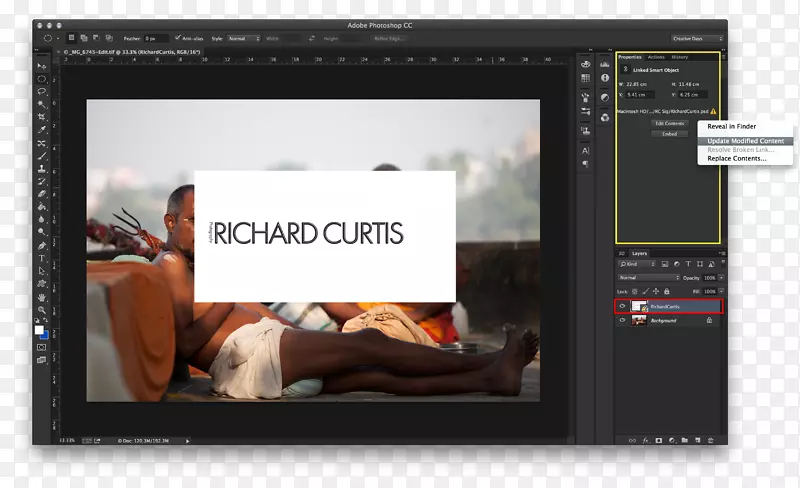Open the layer blend mode dropdown
The image size is (800, 488).
(649, 278)
